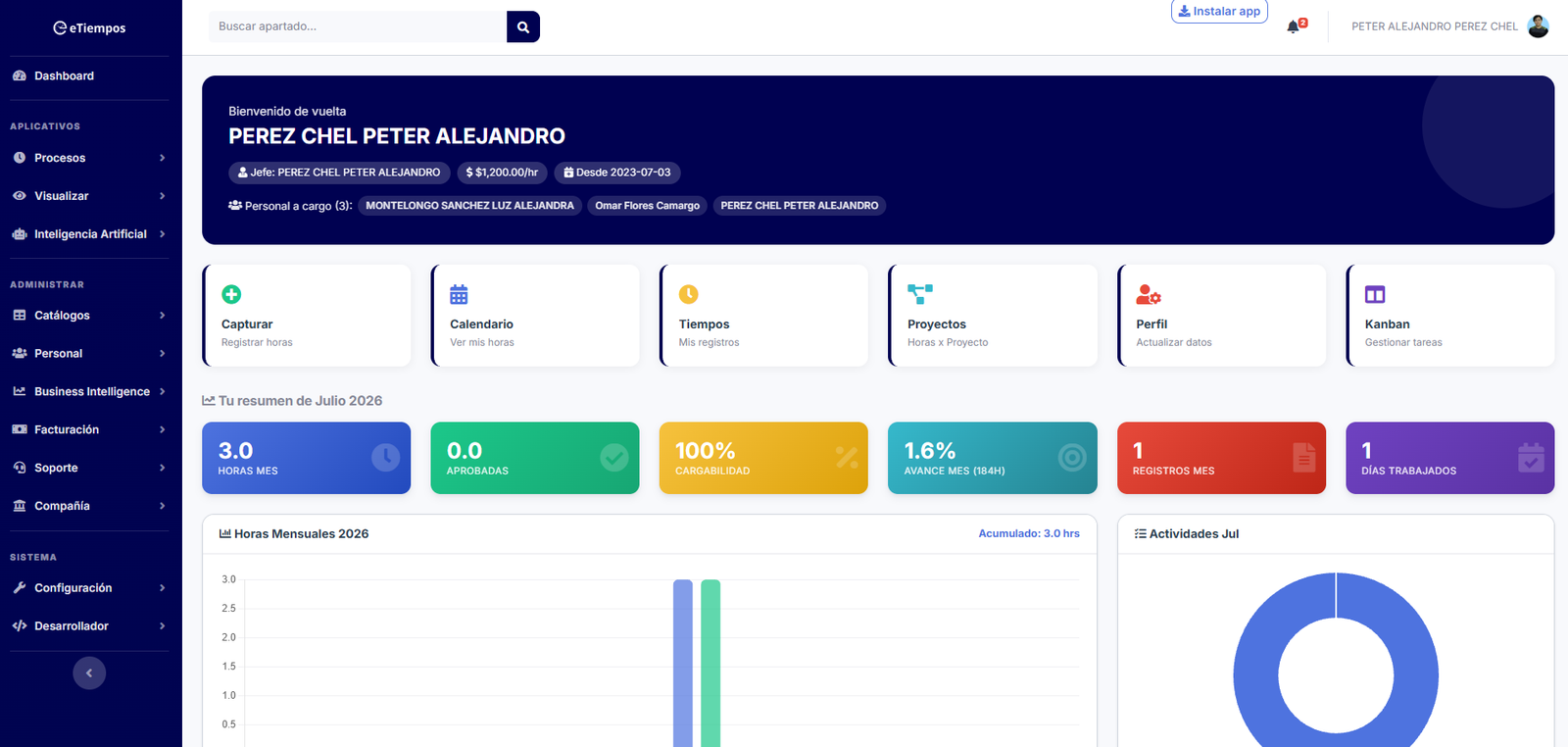Click the Visualizar eye icon
1568x747 pixels.
[x=20, y=196]
